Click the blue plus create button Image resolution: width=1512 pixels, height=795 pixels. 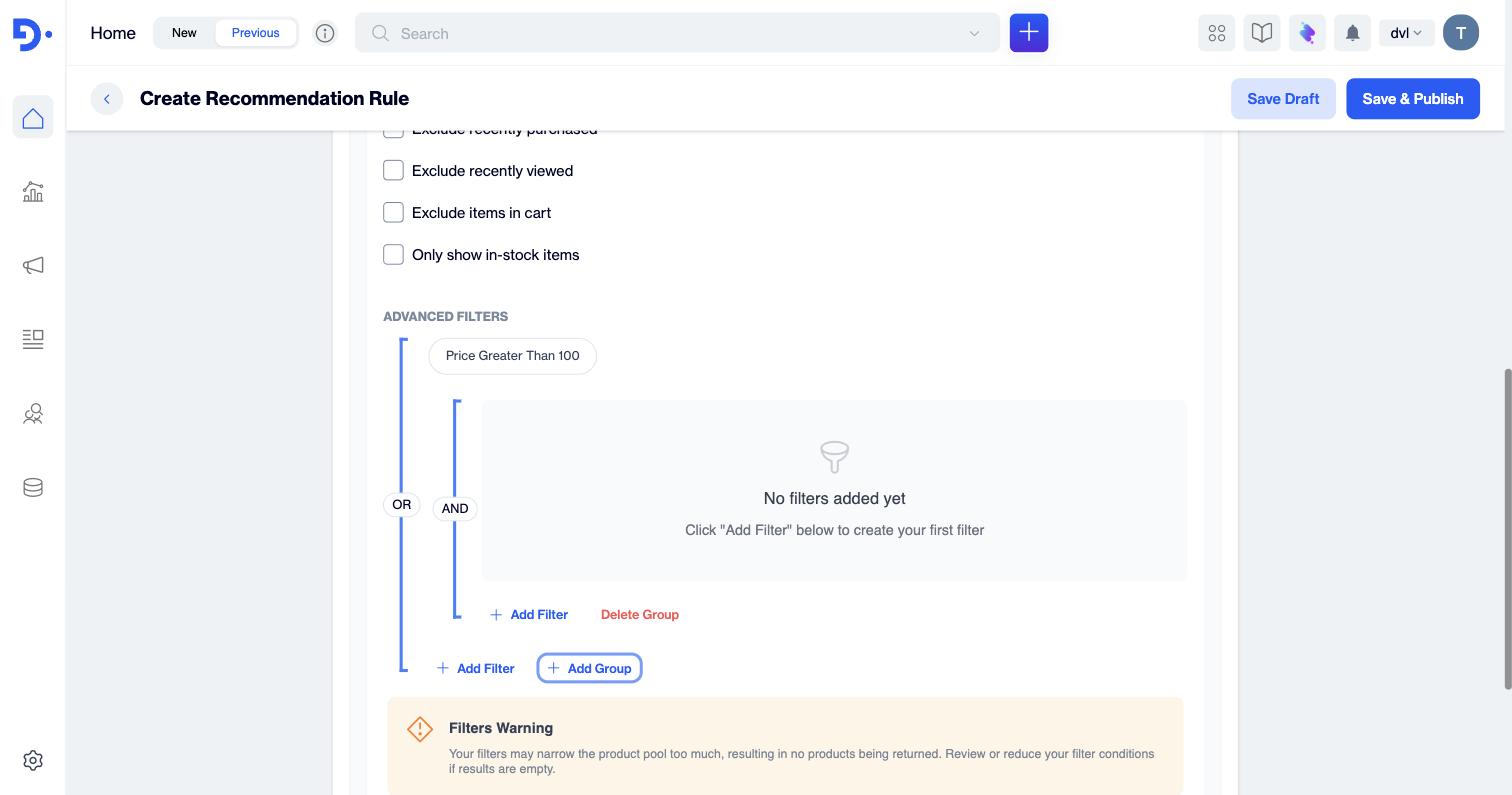tap(1029, 33)
